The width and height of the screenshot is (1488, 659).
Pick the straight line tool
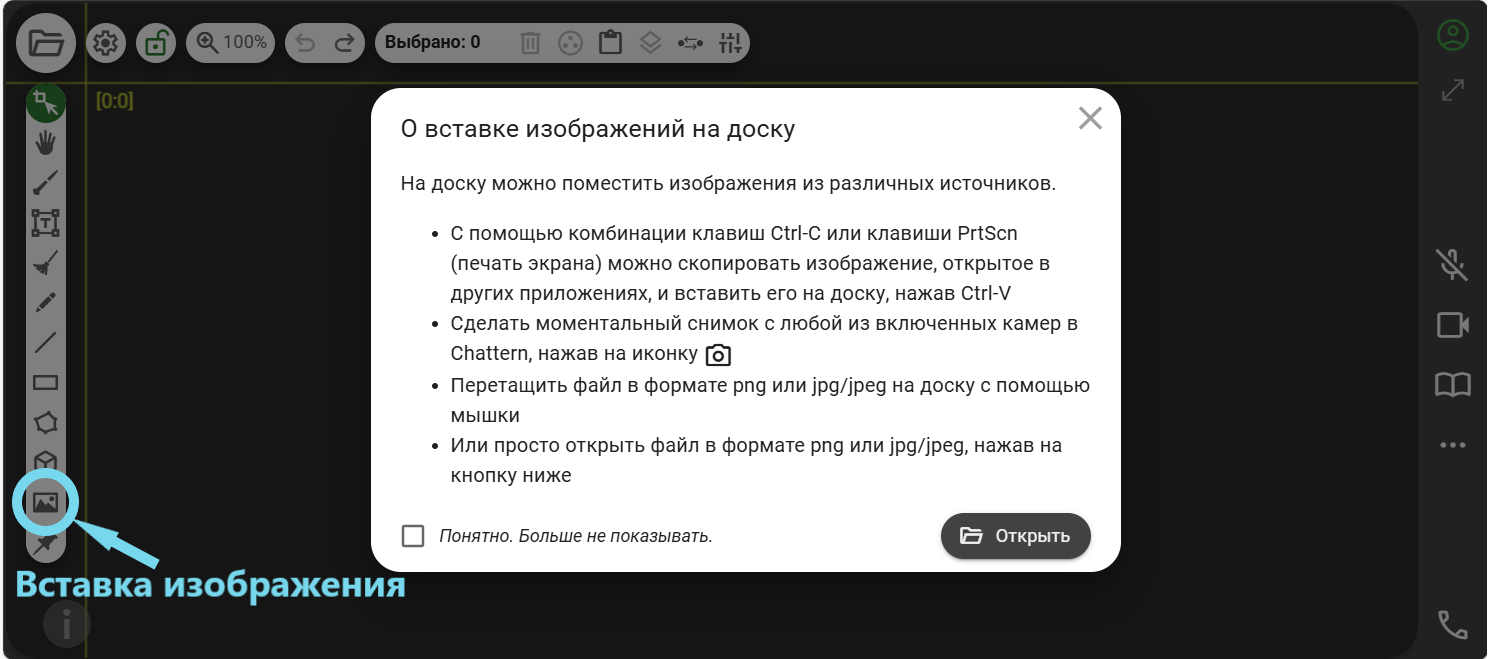(x=46, y=343)
